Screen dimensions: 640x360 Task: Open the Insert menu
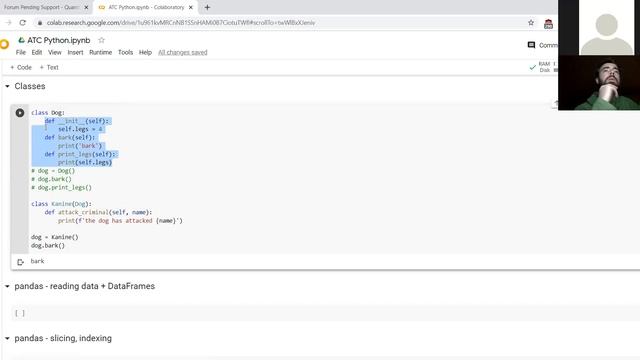75,52
